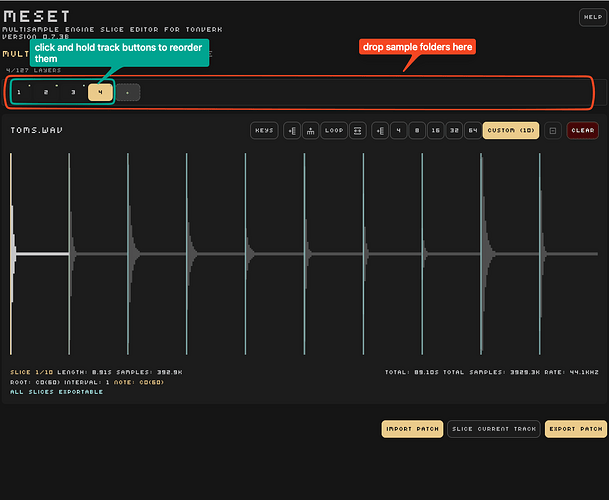Viewport: 609px width, 500px height.
Task: Click the slice icon before the 4 button
Action: click(x=380, y=130)
